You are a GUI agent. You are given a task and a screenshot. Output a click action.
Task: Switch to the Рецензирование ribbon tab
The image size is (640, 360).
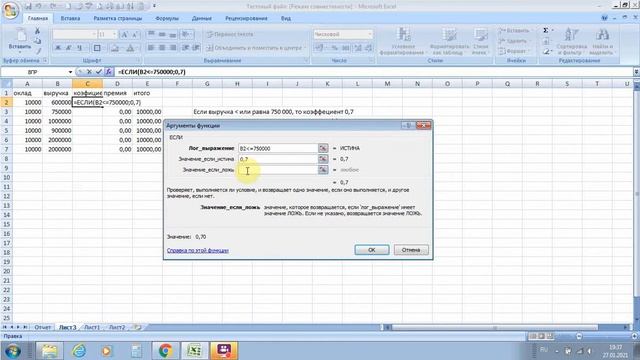pos(246,18)
